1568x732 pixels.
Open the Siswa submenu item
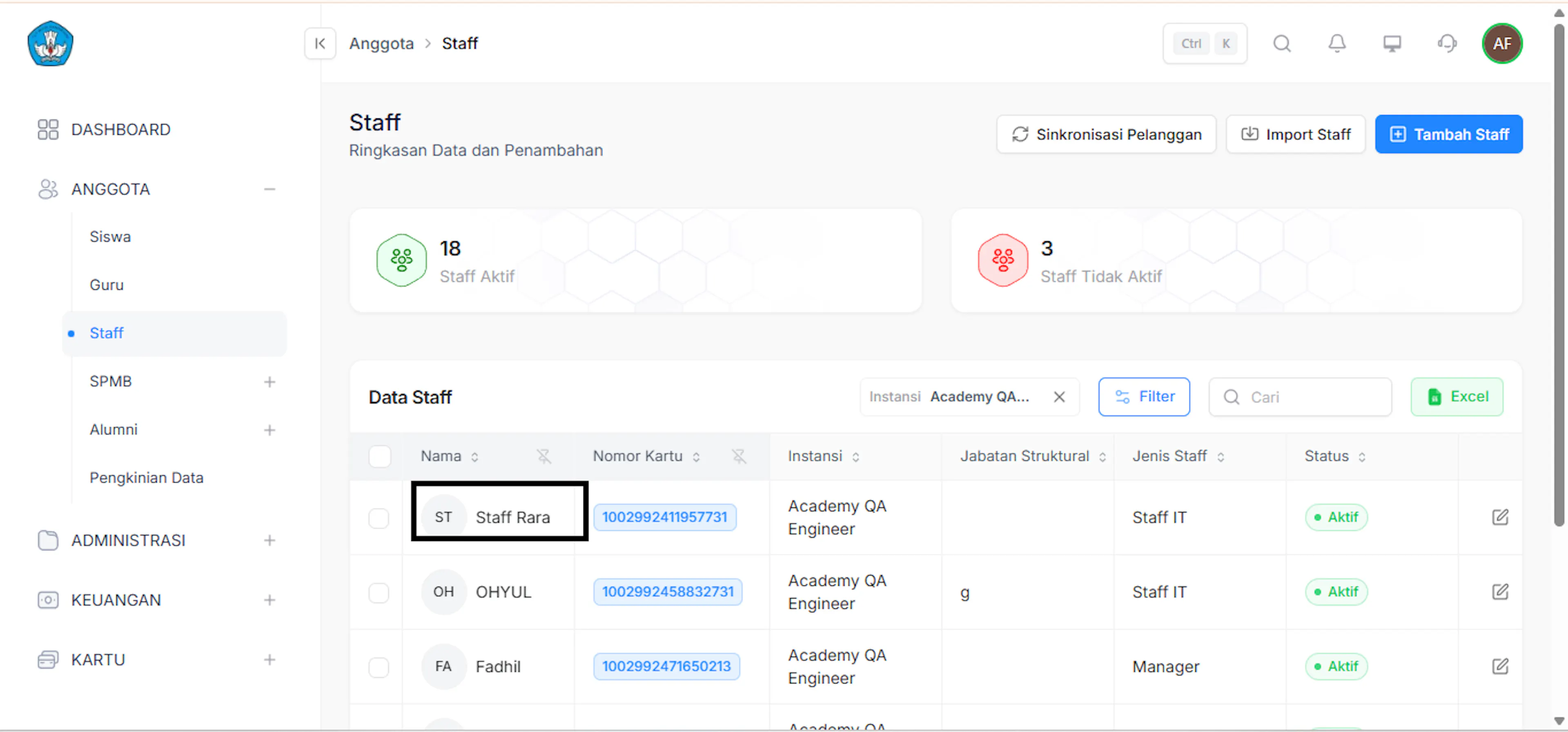coord(110,237)
